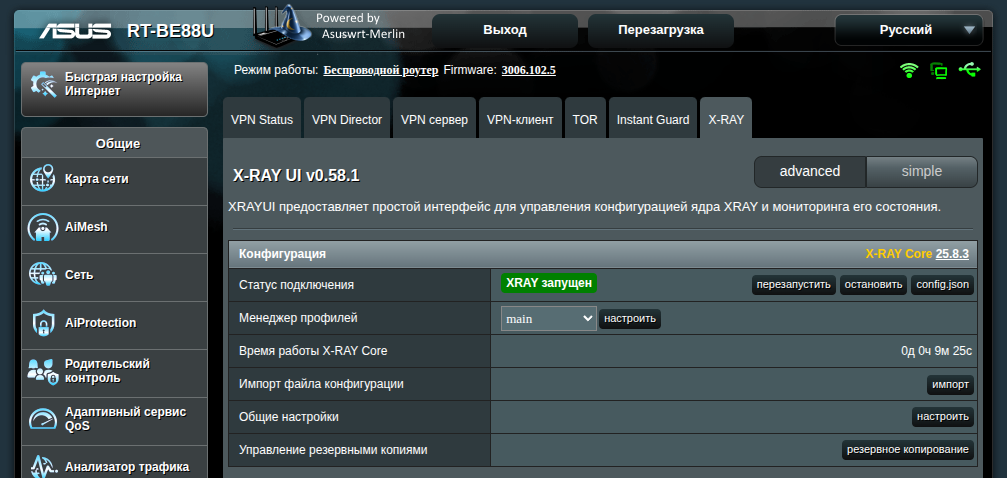Open config.json button
The image size is (1007, 478).
pos(942,285)
